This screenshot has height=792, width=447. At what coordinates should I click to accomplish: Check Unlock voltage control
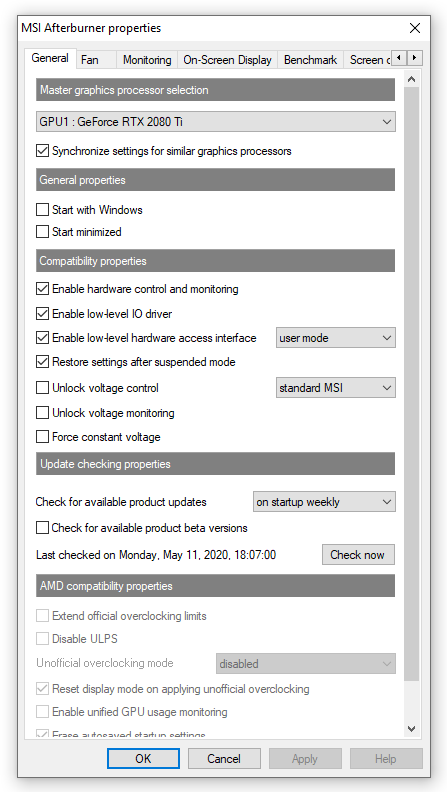pos(42,388)
